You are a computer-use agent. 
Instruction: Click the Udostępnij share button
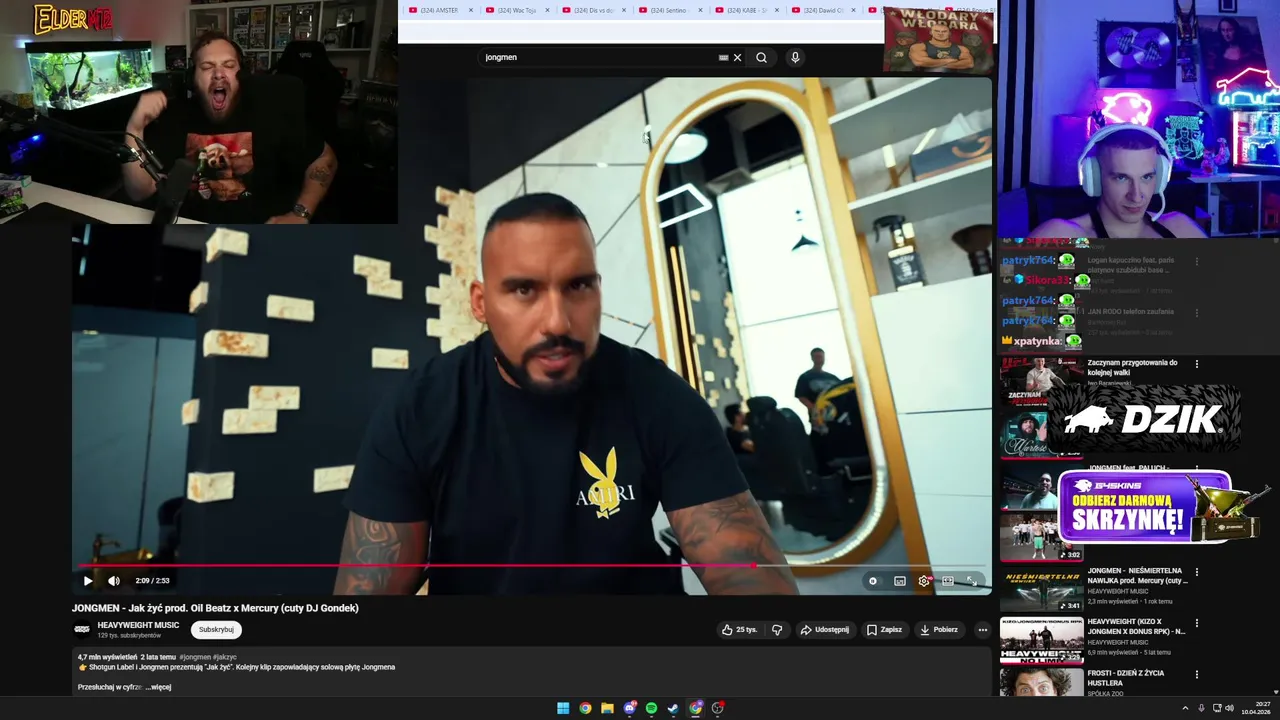pos(825,630)
